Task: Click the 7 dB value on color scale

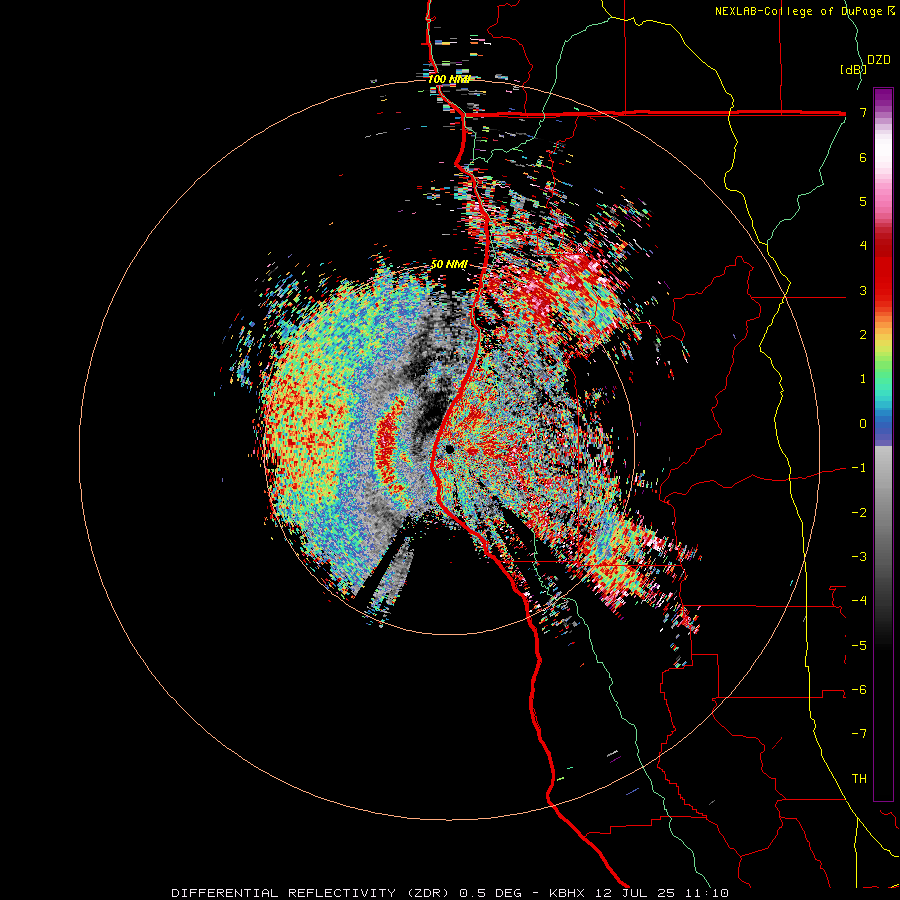Action: tap(863, 112)
